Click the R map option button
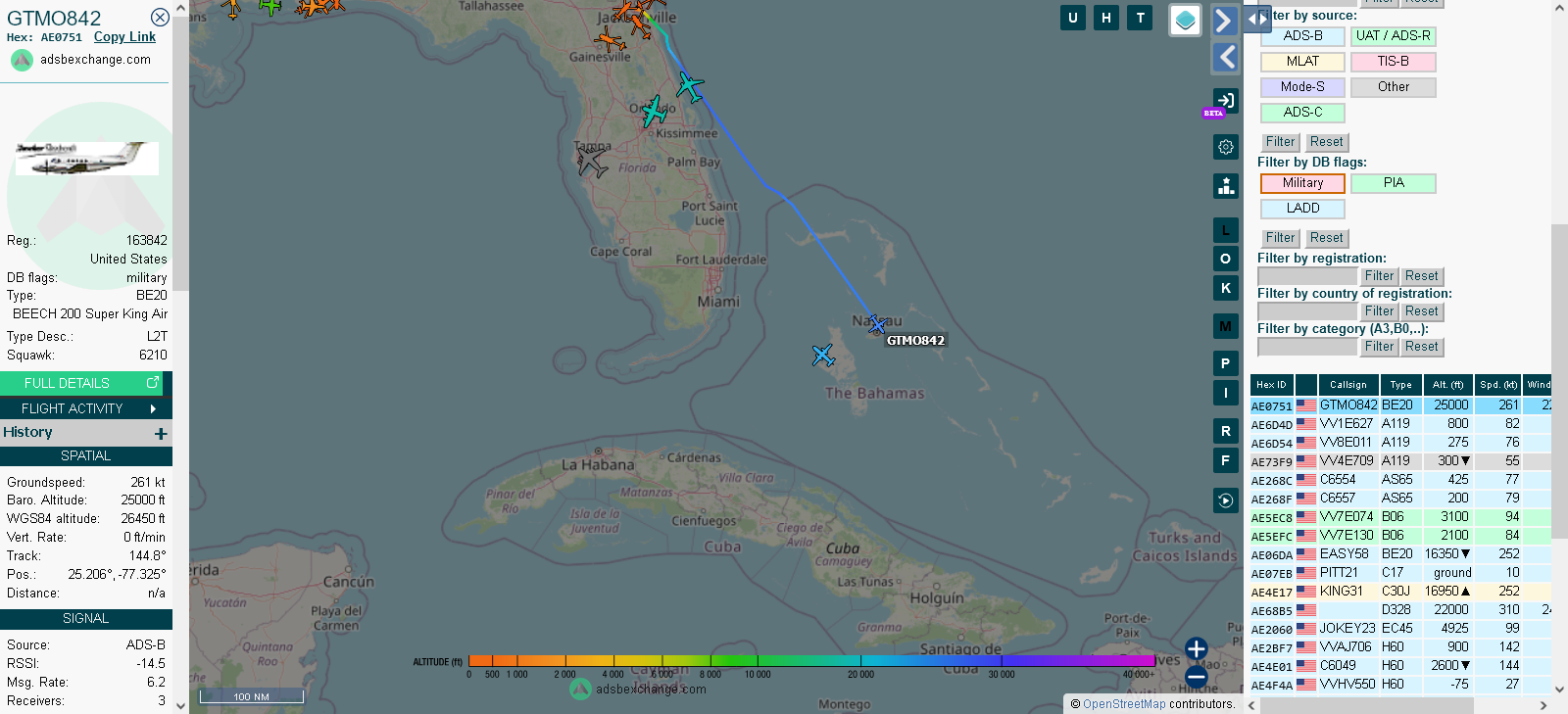 click(x=1225, y=431)
